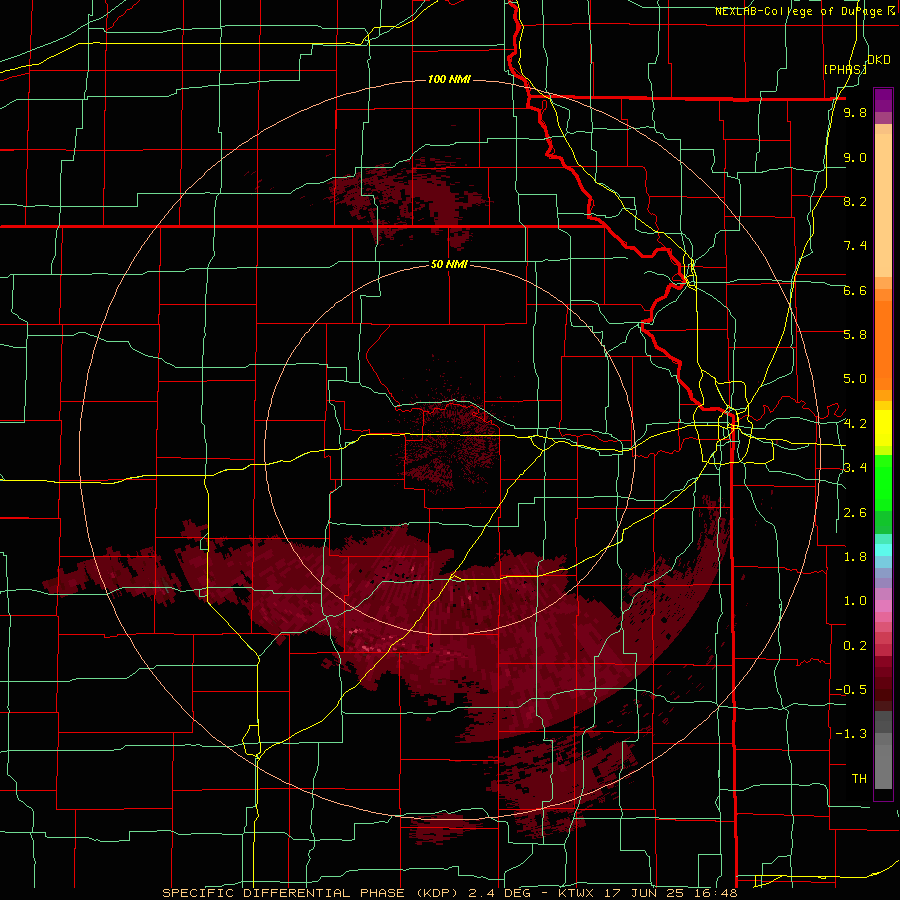This screenshot has width=900, height=900.
Task: Click the 8.2 scale value
Action: point(855,201)
